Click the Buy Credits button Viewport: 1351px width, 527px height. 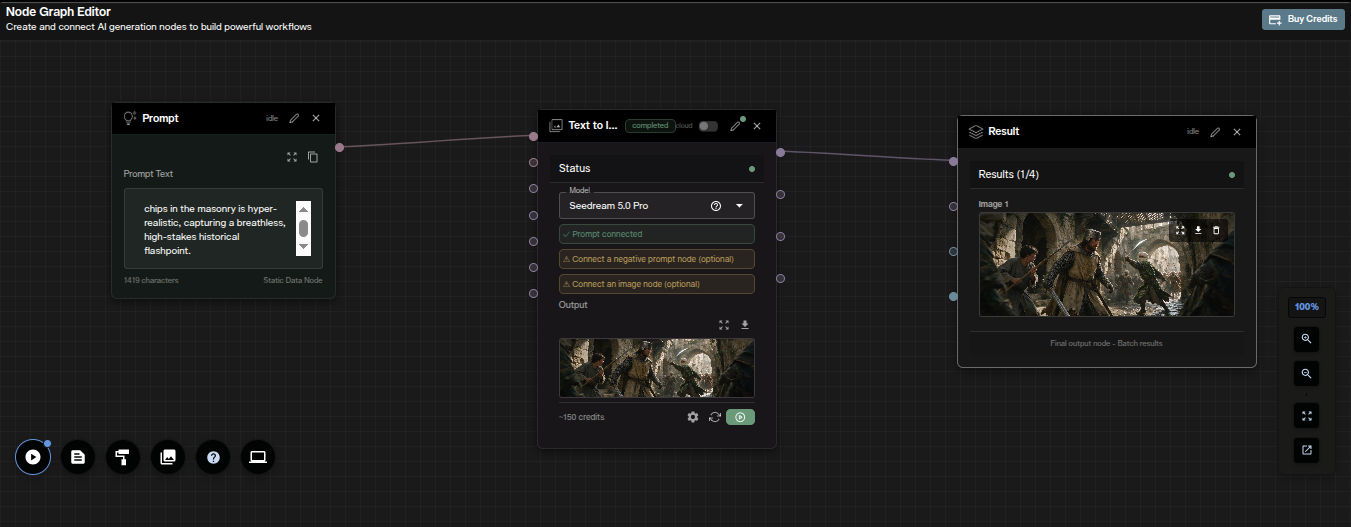point(1303,19)
